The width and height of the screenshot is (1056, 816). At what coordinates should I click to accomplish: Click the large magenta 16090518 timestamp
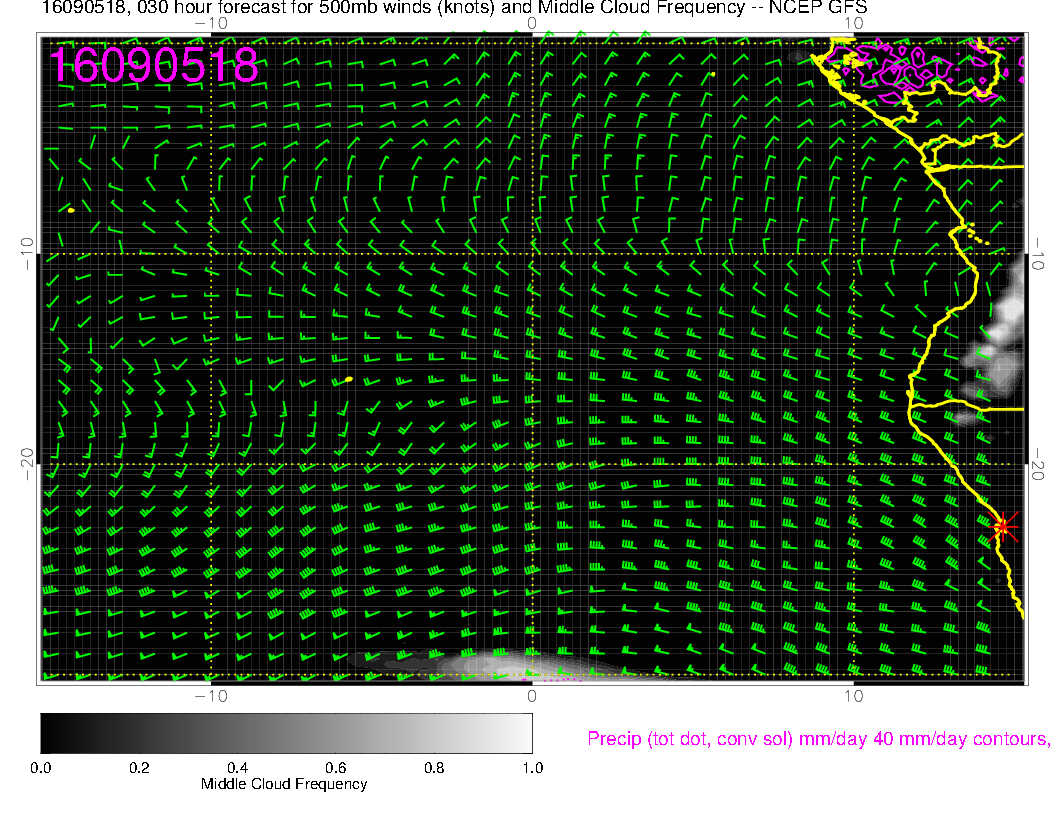coord(154,66)
